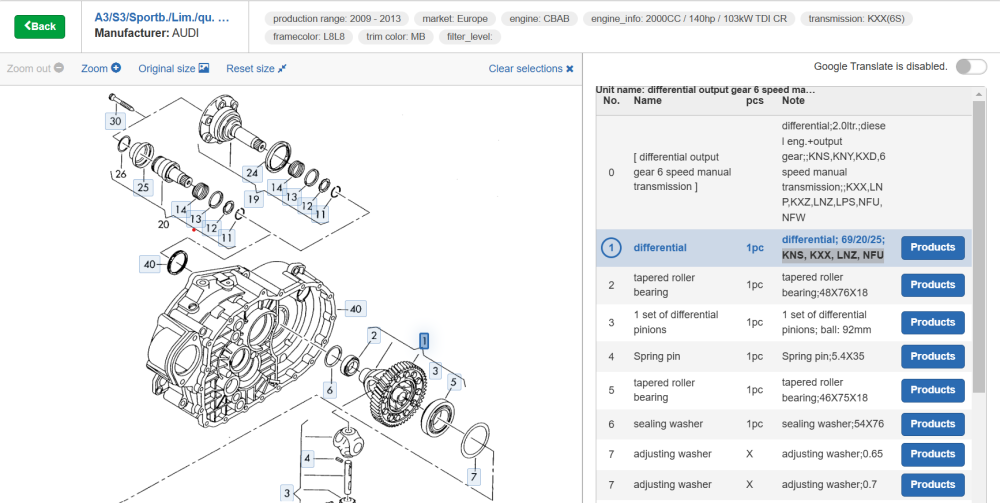
Task: Click callout 3 near bottom of diagram
Action: pyautogui.click(x=287, y=493)
